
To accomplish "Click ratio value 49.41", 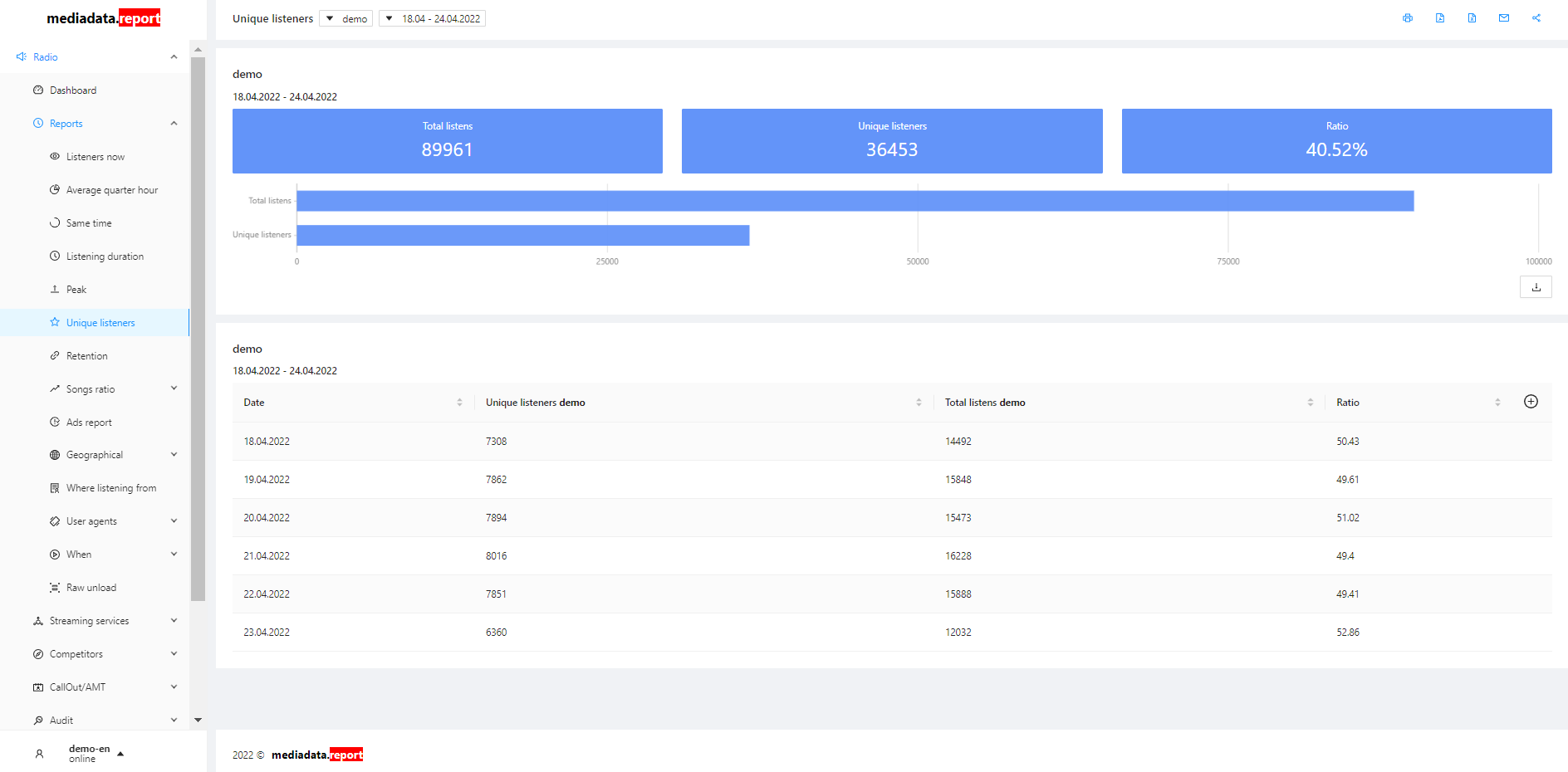I will click(x=1348, y=594).
